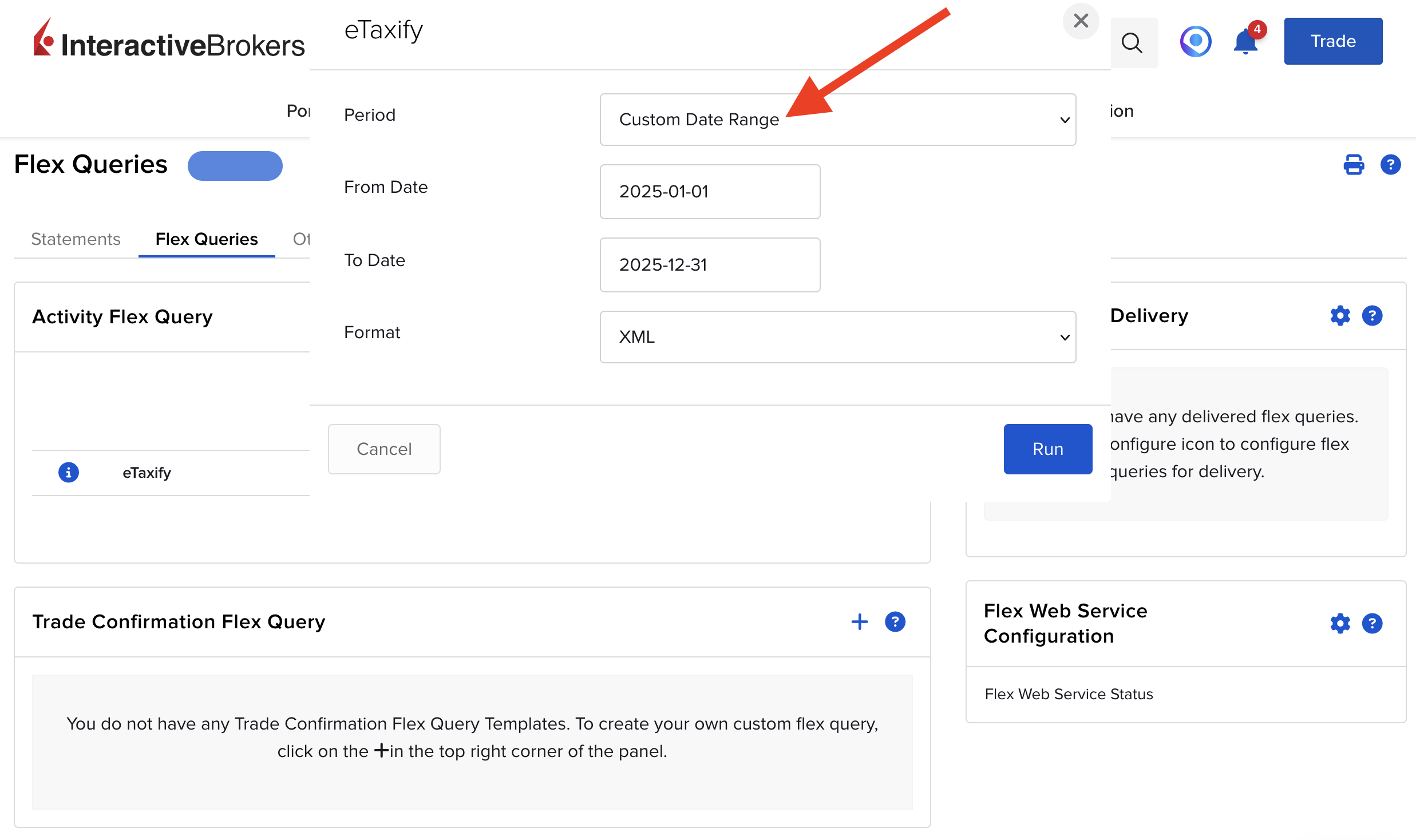The height and width of the screenshot is (840, 1416).
Task: Open the search magnifier icon
Action: click(x=1132, y=43)
